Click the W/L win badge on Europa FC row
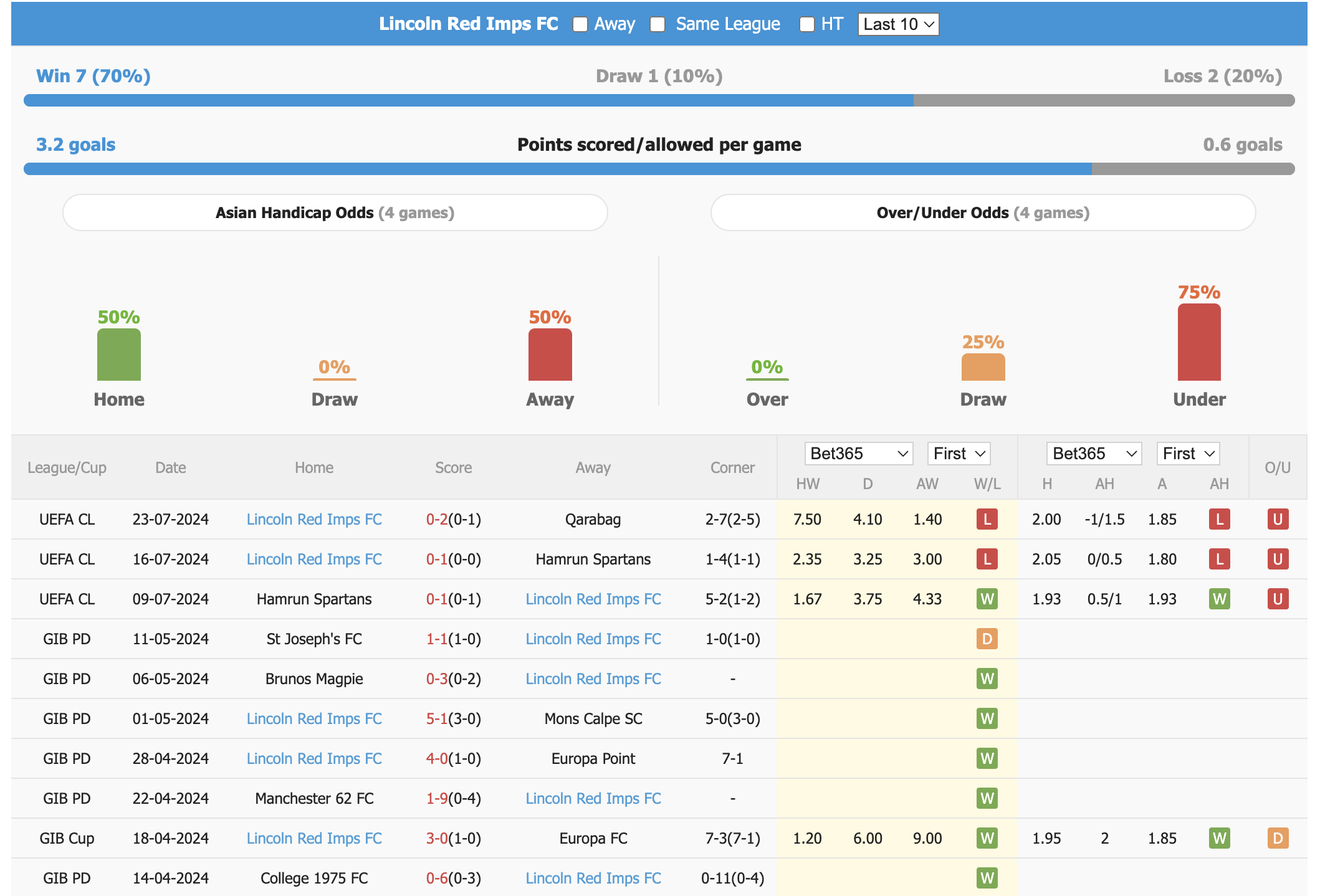Image resolution: width=1320 pixels, height=896 pixels. point(987,838)
